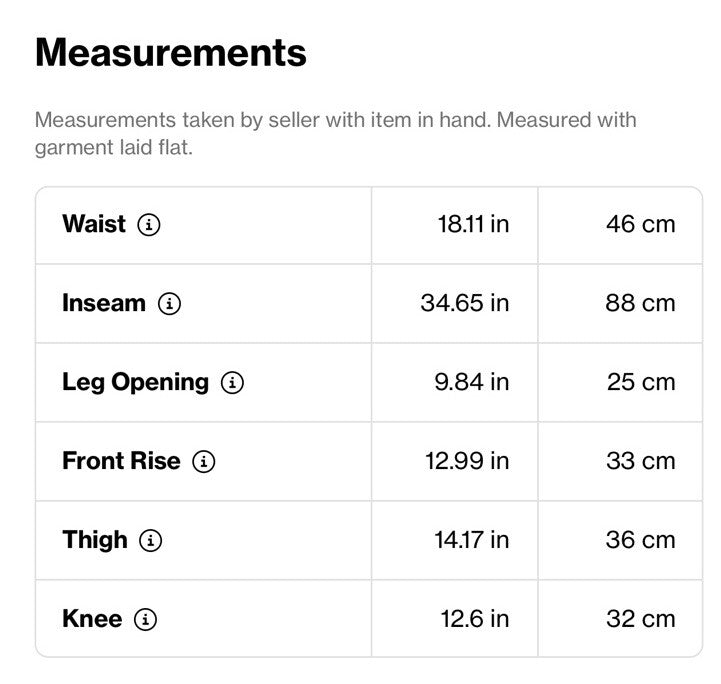The height and width of the screenshot is (684, 721).
Task: Click the Knee info icon
Action: 145,619
